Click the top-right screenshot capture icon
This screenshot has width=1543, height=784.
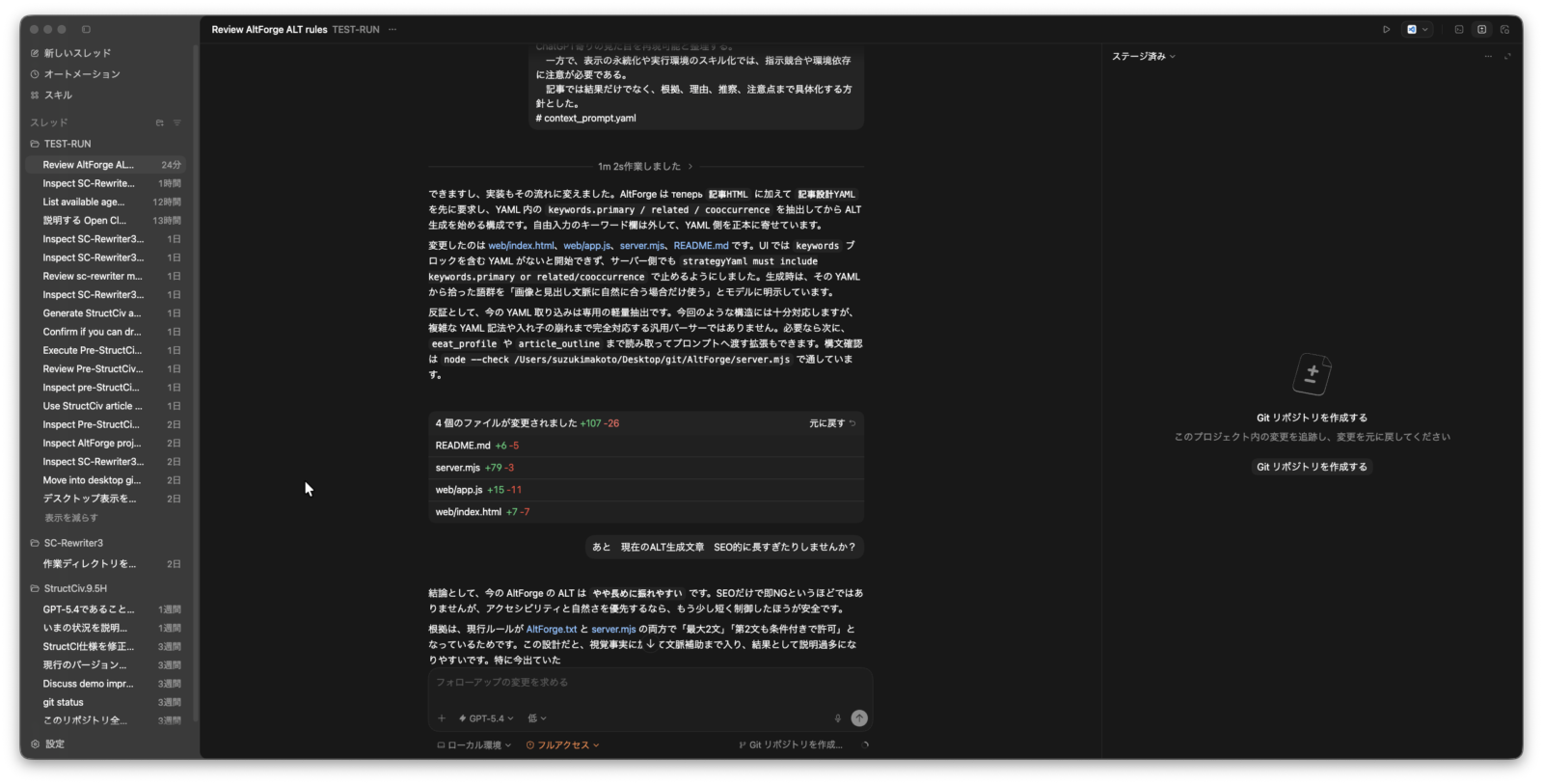point(1504,30)
